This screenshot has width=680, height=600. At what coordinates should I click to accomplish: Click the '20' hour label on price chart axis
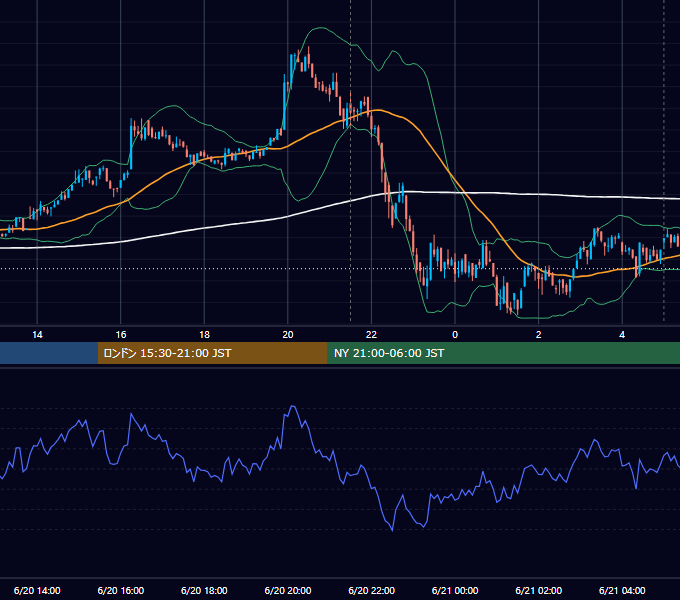point(288,335)
